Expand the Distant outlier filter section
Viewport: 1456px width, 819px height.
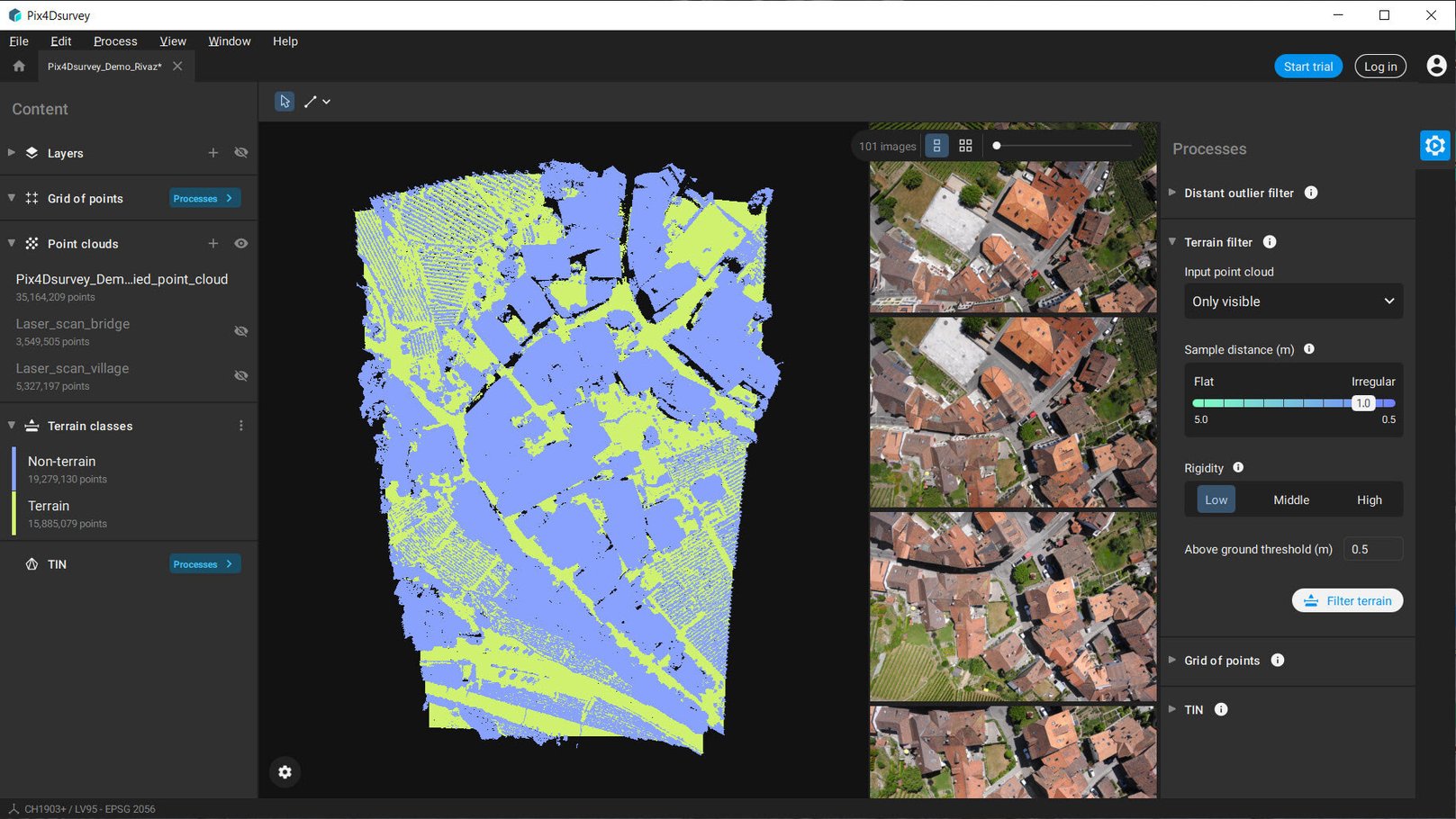pos(1172,193)
